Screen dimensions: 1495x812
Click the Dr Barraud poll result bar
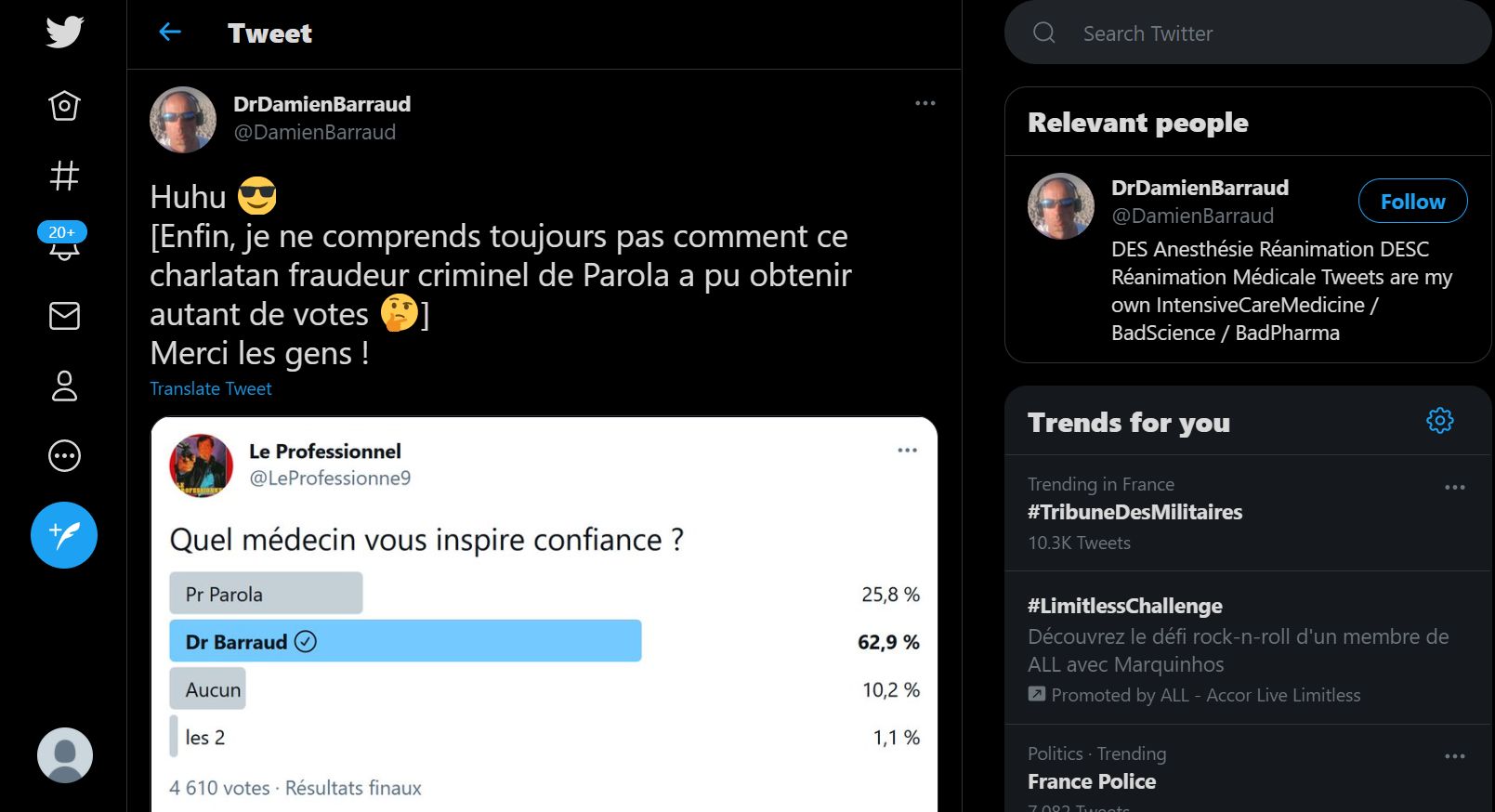click(405, 641)
